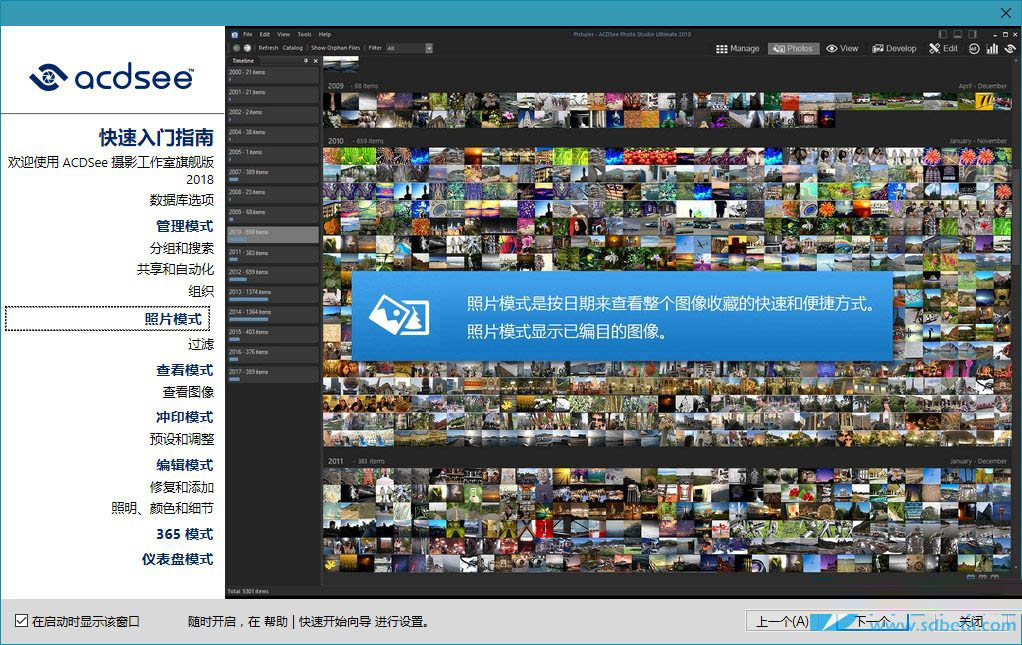Viewport: 1022px width, 645px height.
Task: Close the Timeline panel with X
Action: coord(316,61)
